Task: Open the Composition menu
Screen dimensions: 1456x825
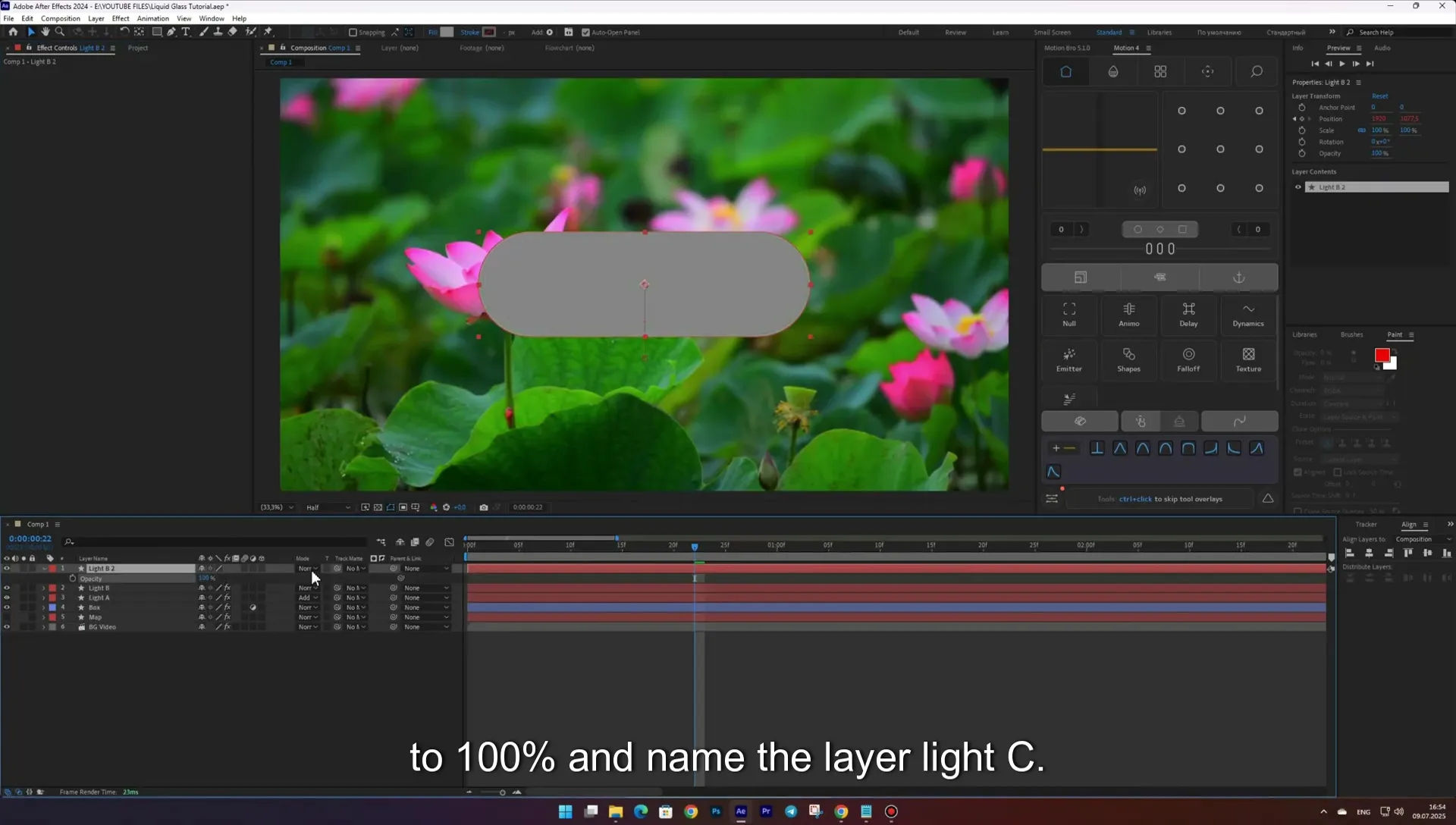Action: click(61, 18)
